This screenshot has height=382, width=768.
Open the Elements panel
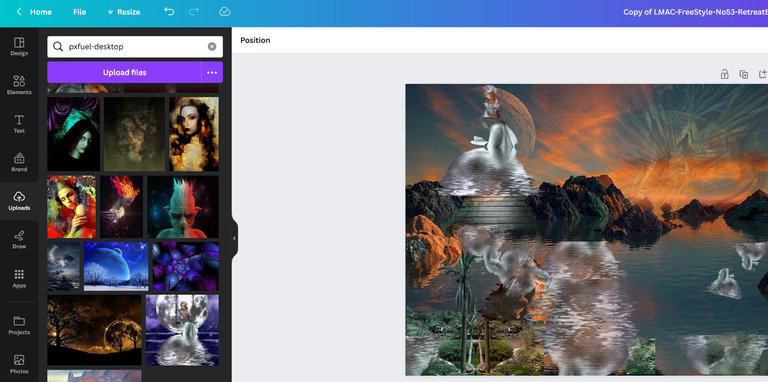19,85
